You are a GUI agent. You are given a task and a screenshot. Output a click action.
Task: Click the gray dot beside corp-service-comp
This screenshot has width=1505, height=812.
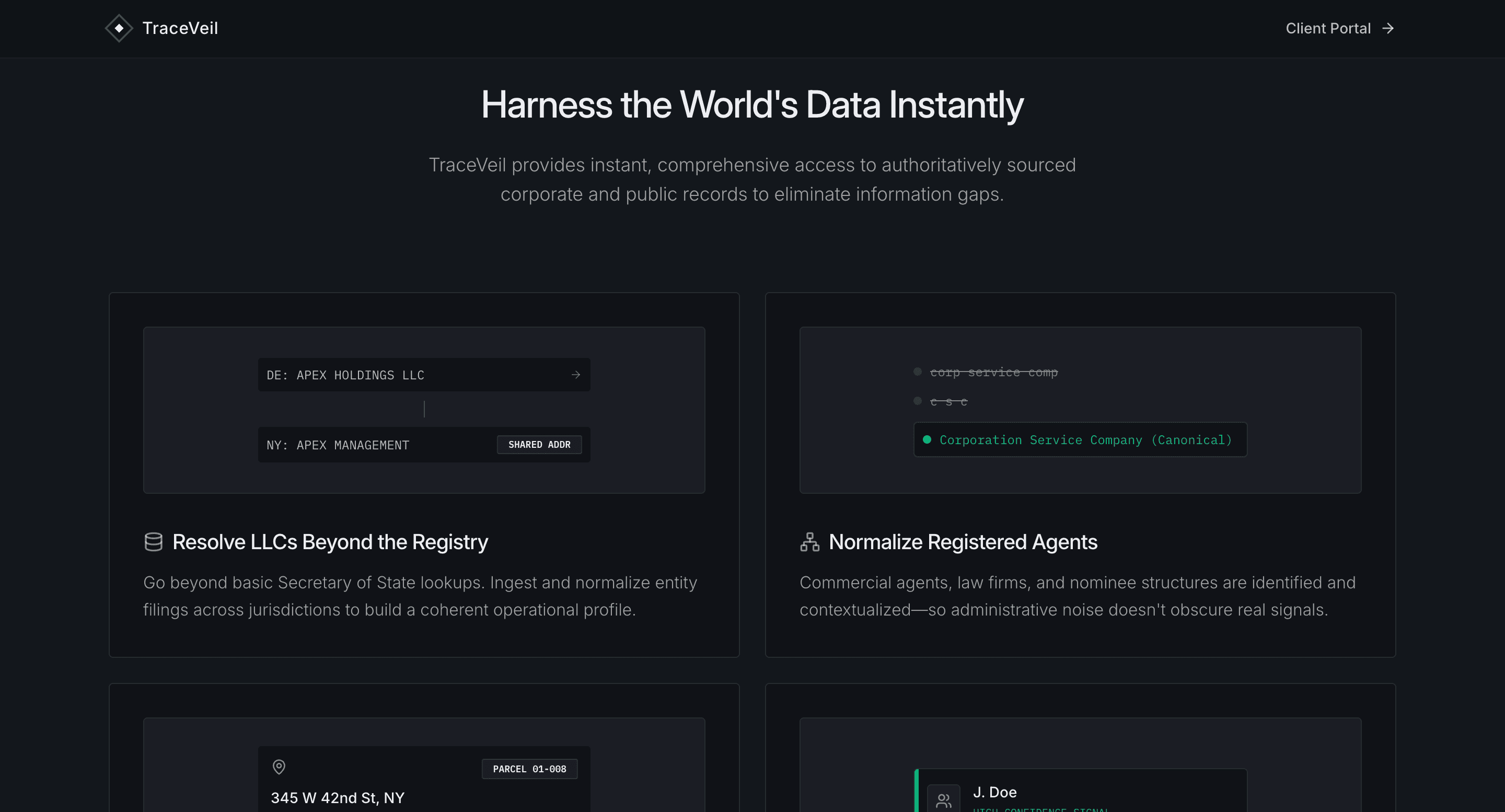click(917, 372)
